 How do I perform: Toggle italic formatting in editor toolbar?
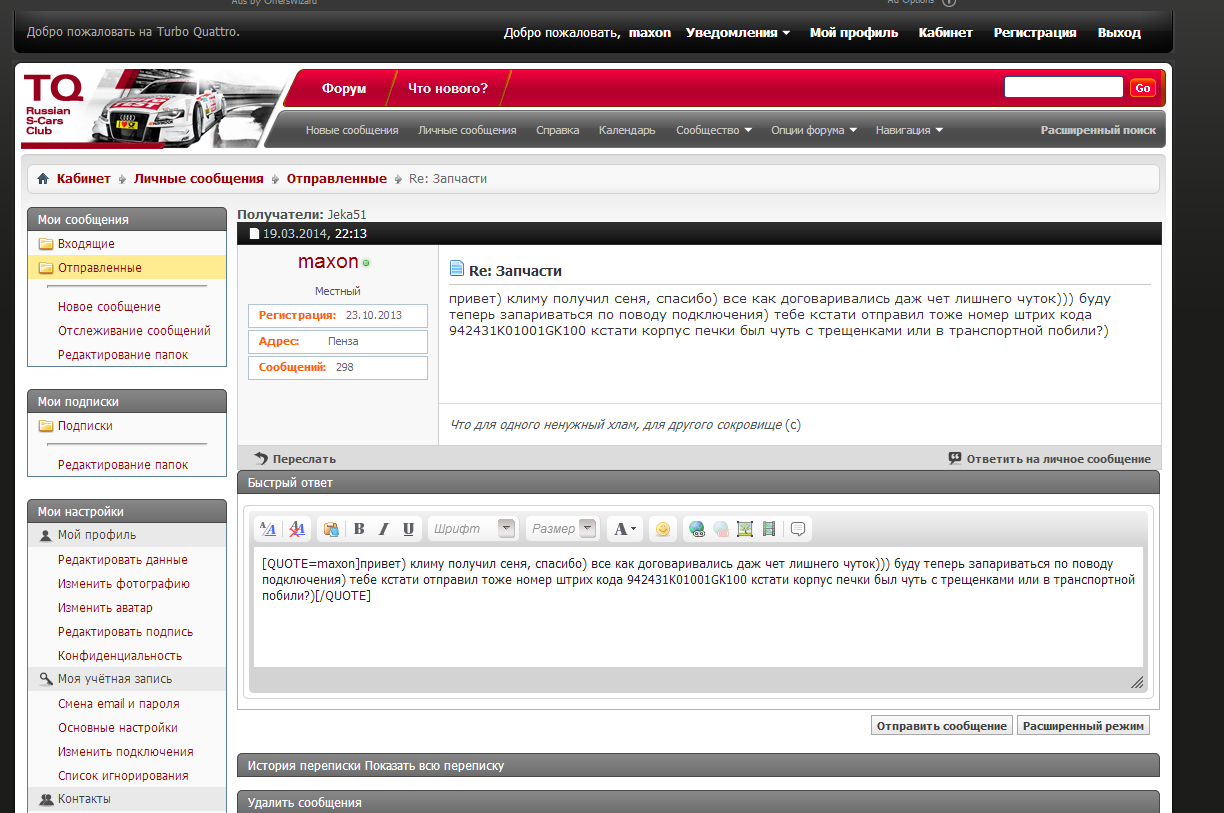(383, 529)
